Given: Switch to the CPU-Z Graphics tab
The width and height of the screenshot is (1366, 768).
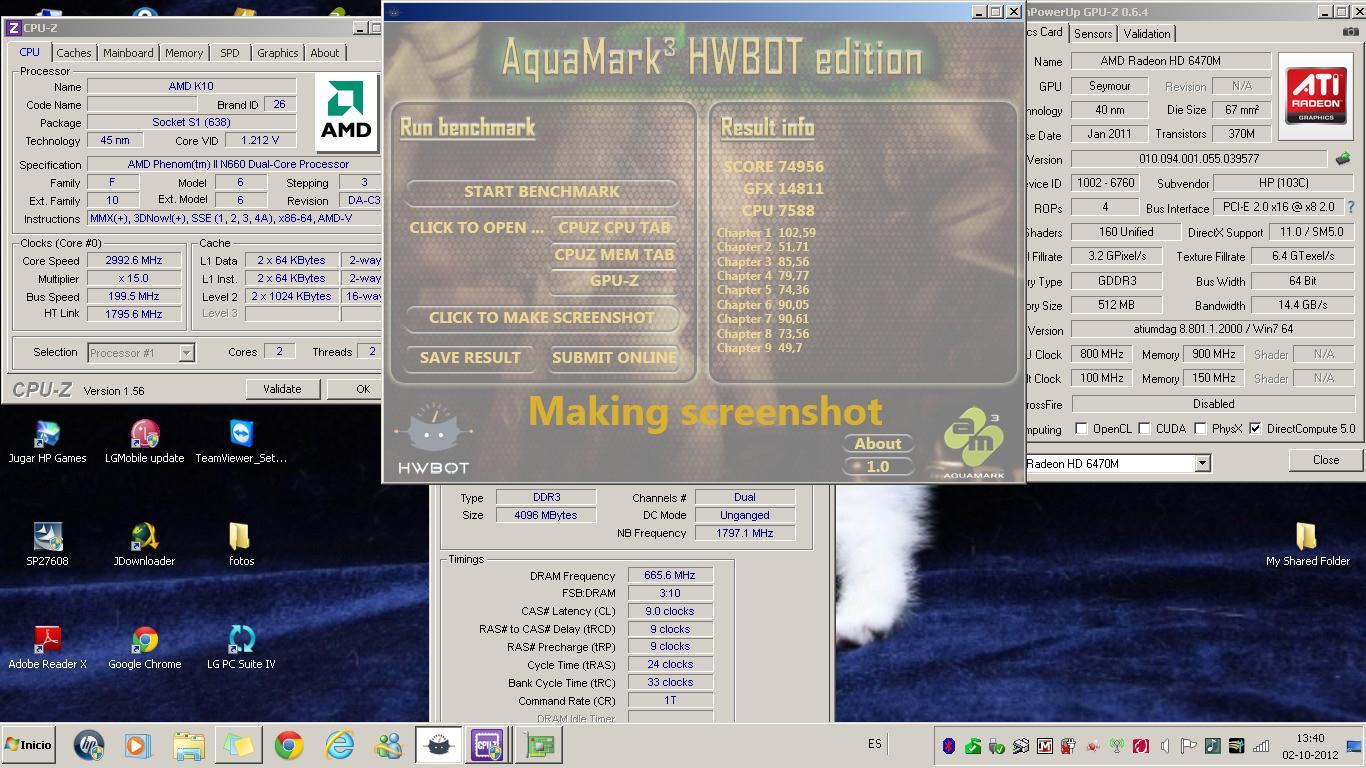Looking at the screenshot, I should pyautogui.click(x=277, y=53).
